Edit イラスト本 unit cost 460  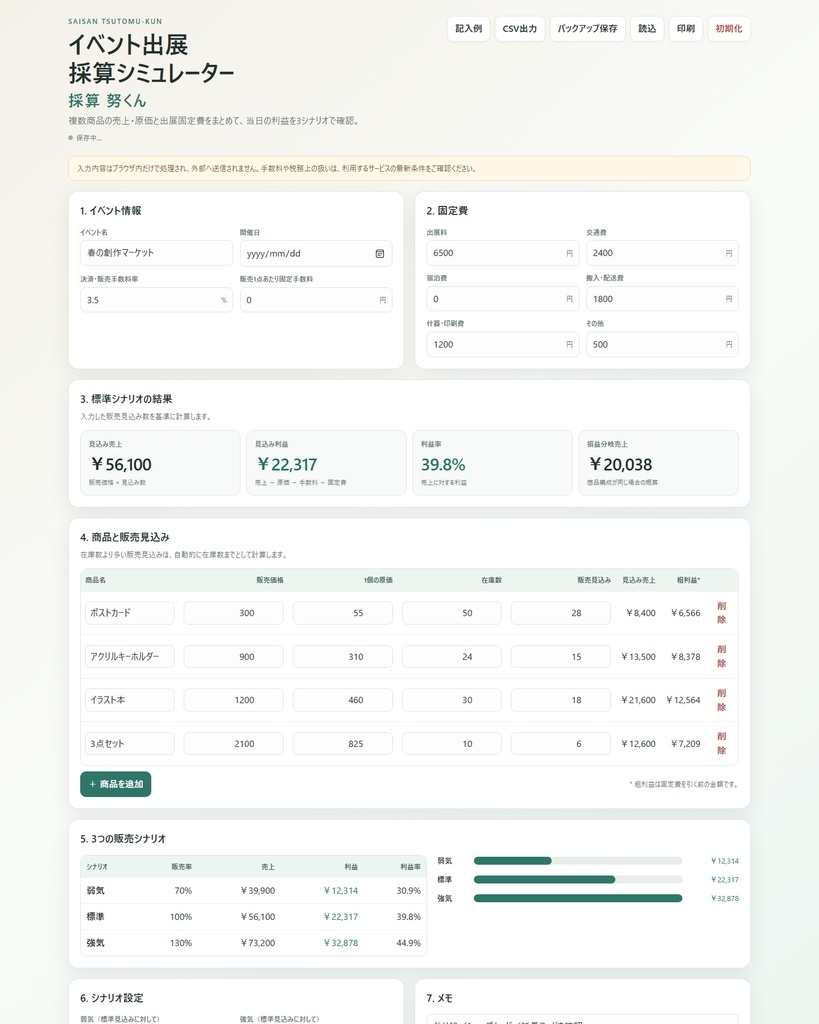[x=343, y=699]
